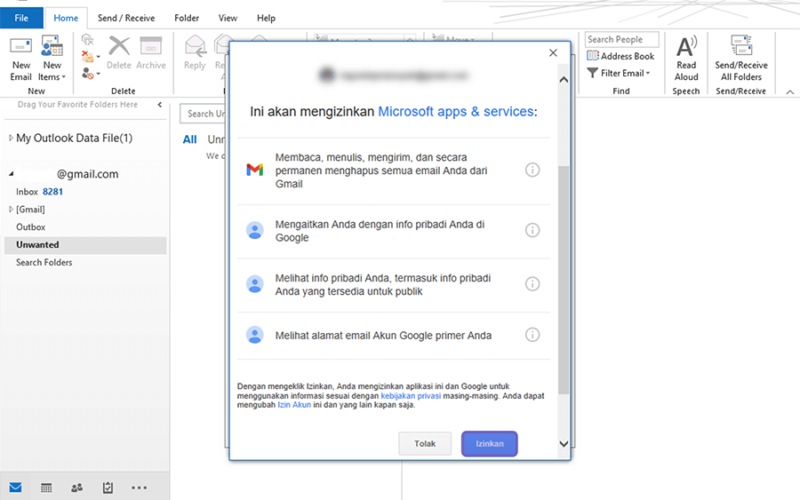800x500 pixels.
Task: Show info for Mengaitkan Anda permission
Action: click(x=532, y=230)
